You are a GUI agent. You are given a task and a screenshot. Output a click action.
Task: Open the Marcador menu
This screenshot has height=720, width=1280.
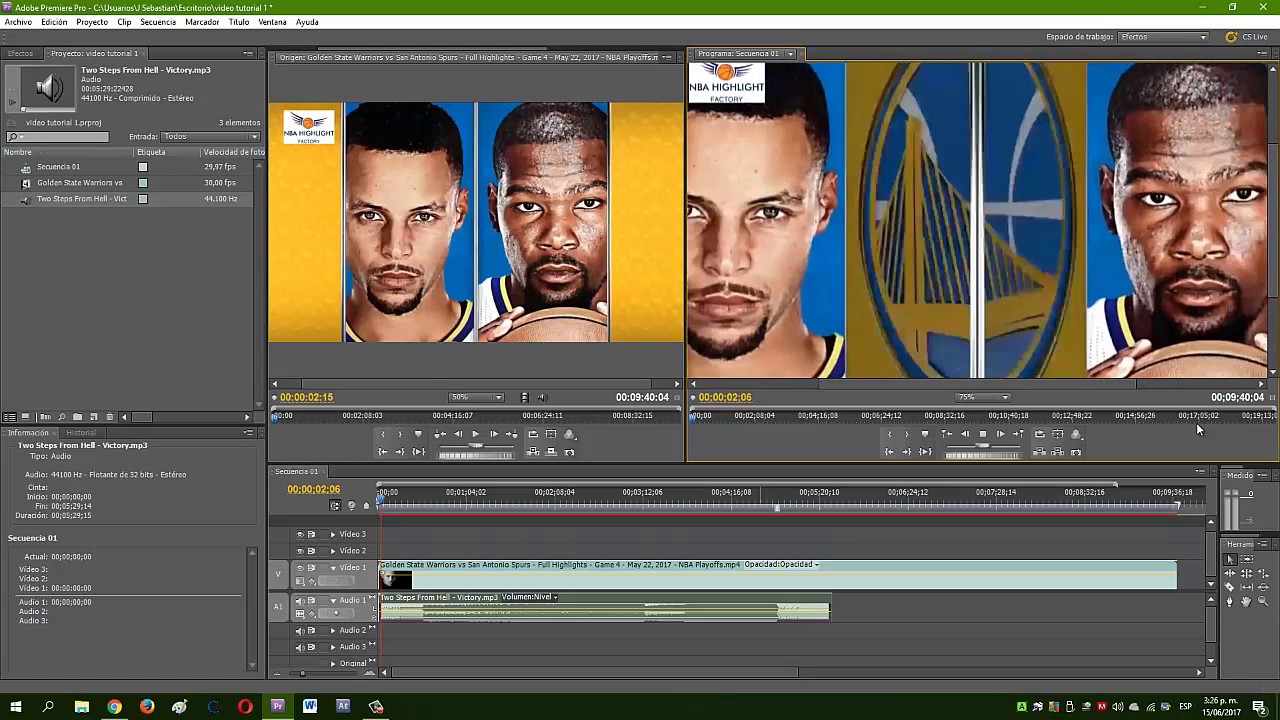click(x=202, y=22)
